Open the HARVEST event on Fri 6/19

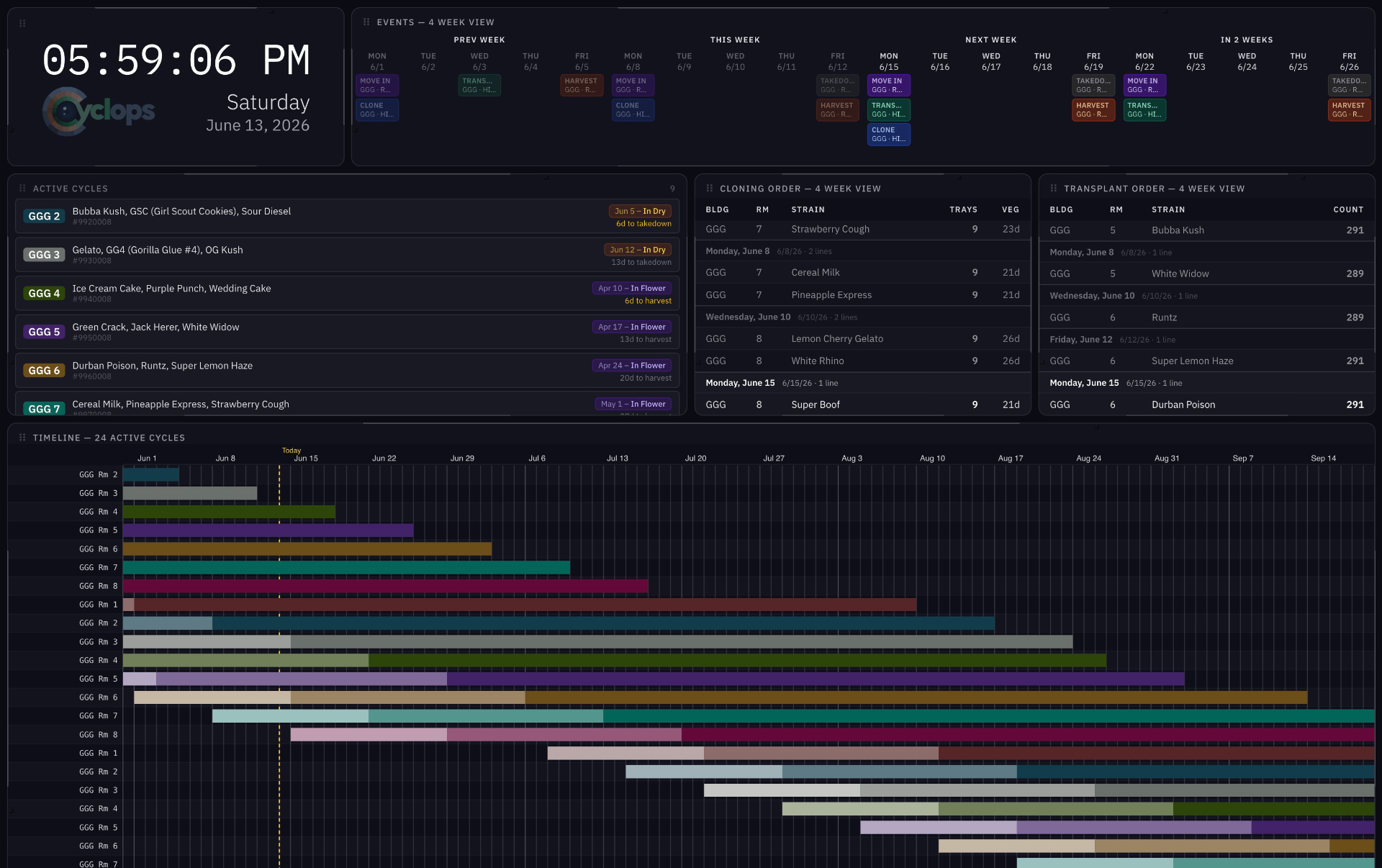[x=1093, y=110]
